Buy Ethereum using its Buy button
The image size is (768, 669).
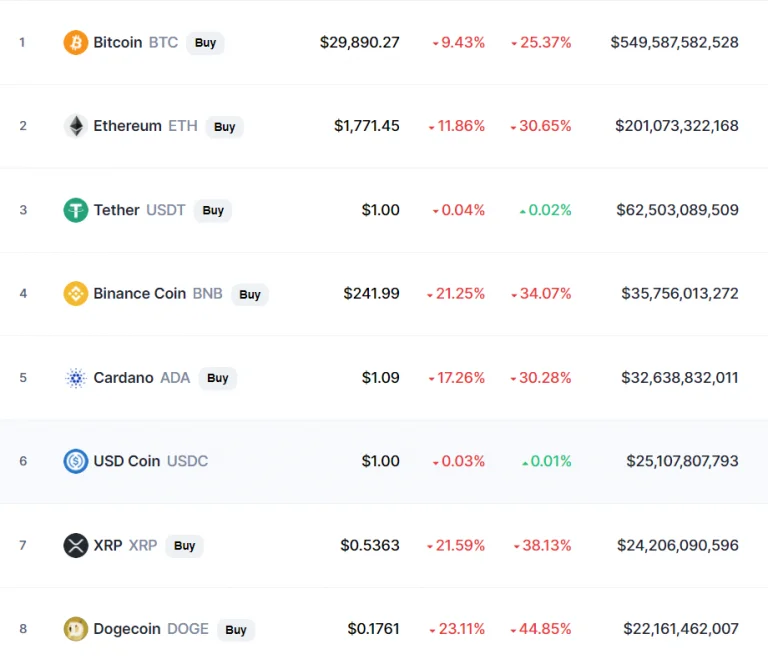coord(224,127)
